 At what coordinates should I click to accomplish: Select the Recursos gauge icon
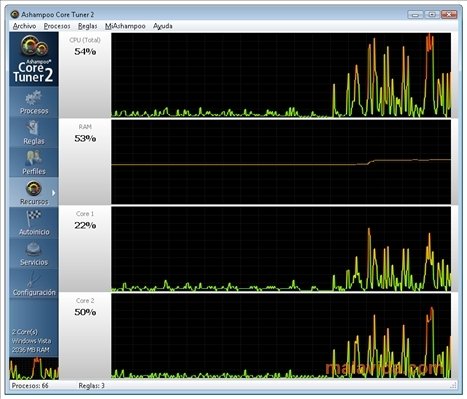33,188
